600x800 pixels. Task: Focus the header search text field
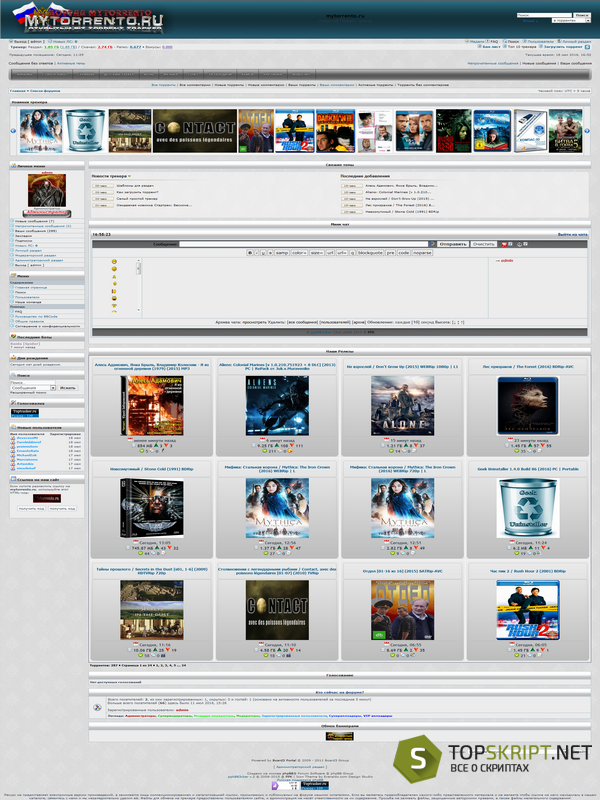coord(544,15)
